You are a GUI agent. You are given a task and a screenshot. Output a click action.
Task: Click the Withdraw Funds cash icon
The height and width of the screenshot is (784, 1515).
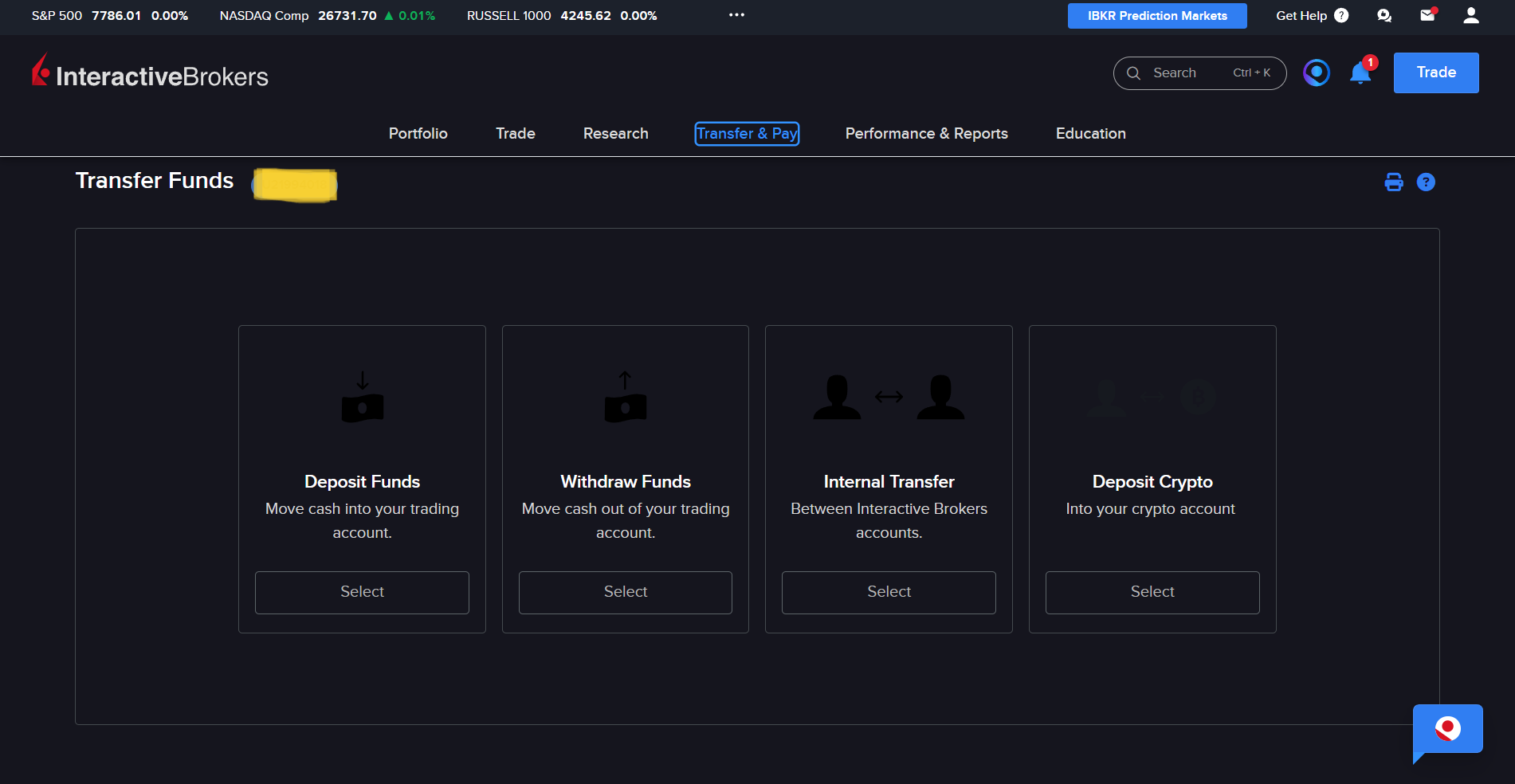point(626,397)
